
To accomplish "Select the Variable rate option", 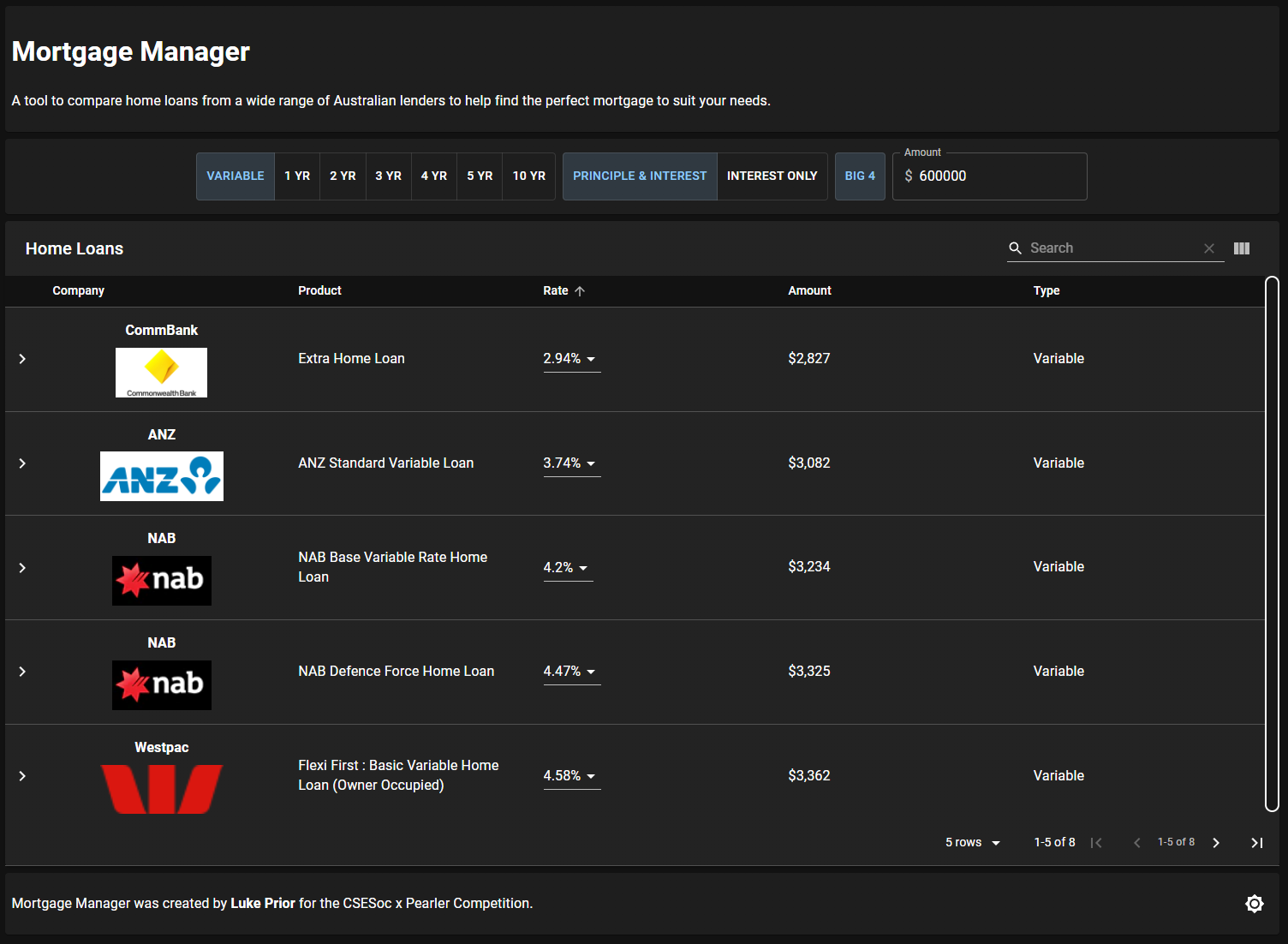I will [236, 176].
